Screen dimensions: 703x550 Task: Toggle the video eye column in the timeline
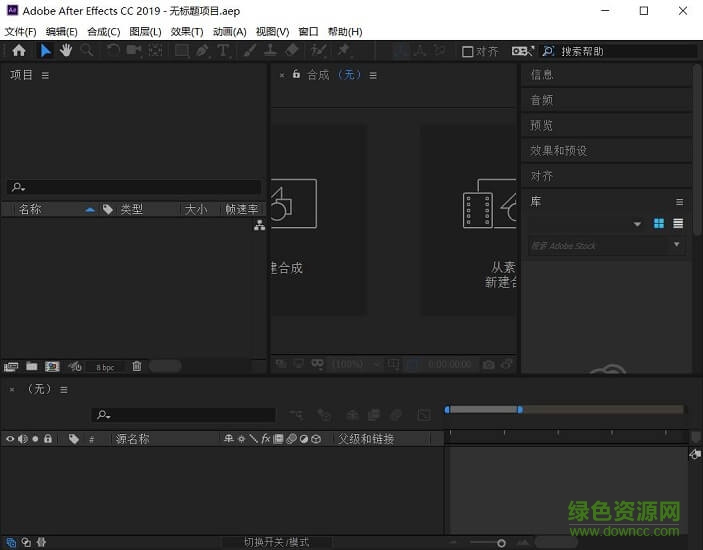coord(11,439)
